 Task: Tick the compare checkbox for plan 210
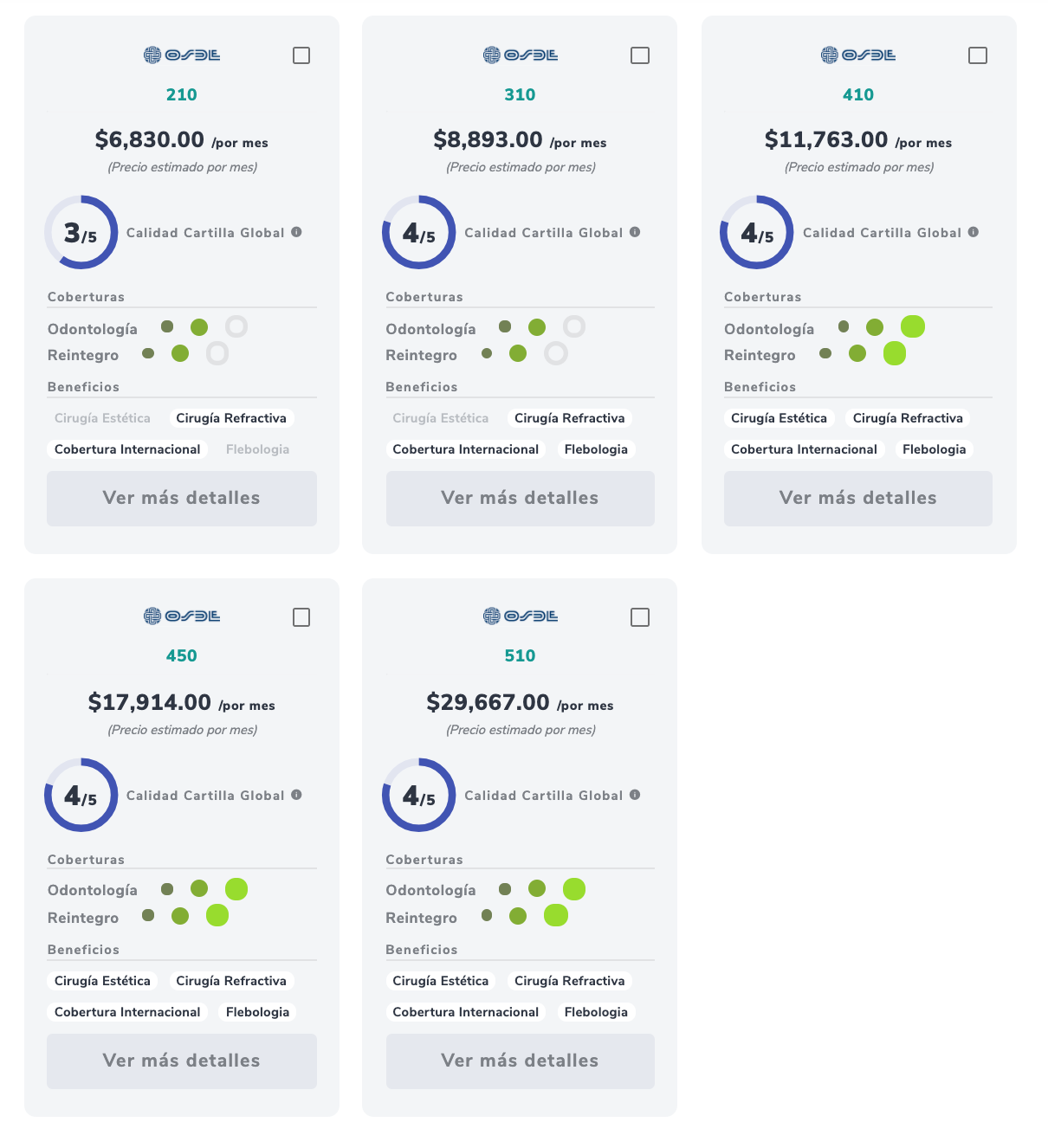(301, 55)
